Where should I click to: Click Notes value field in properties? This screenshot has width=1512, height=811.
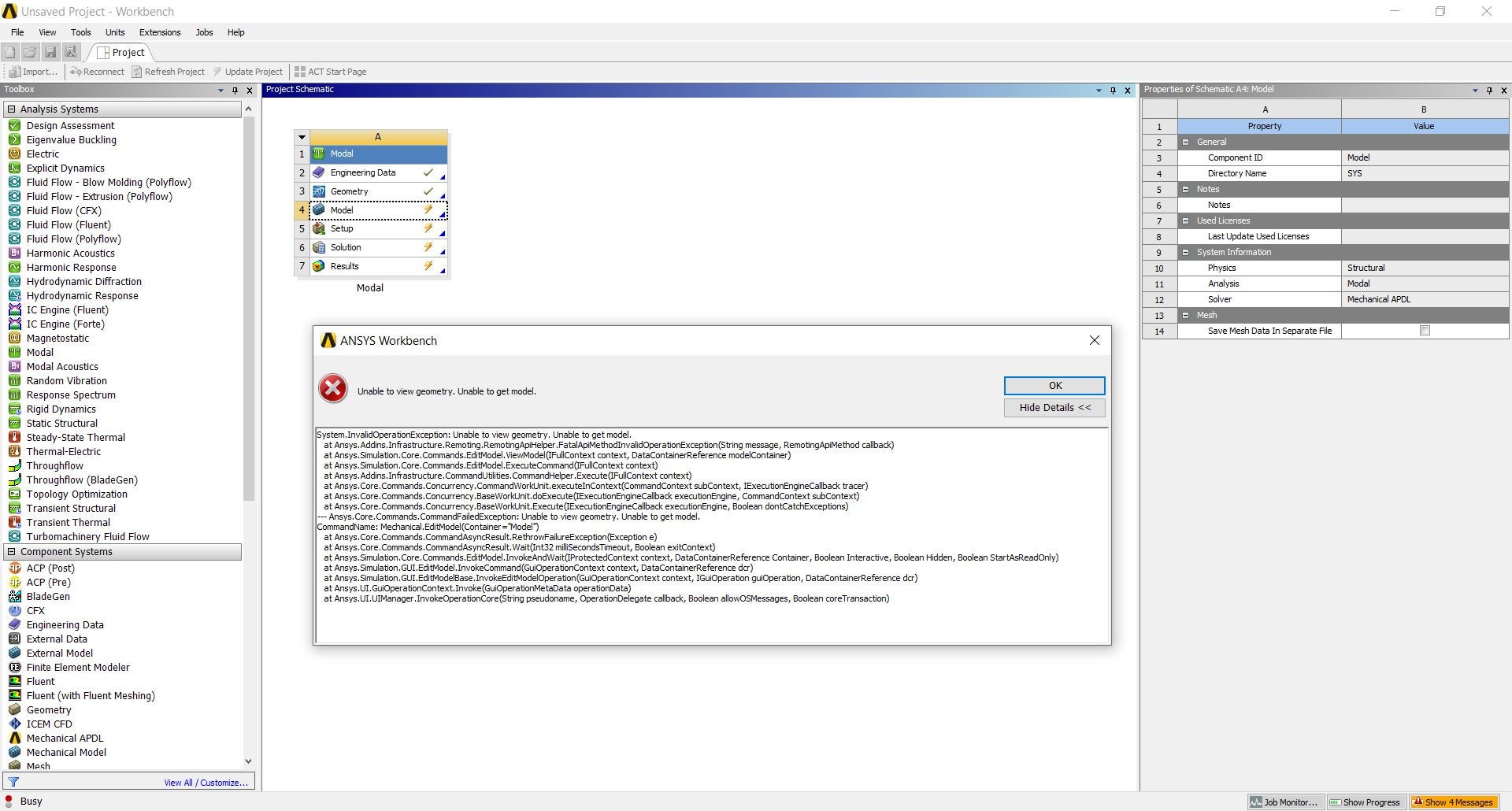tap(1424, 205)
